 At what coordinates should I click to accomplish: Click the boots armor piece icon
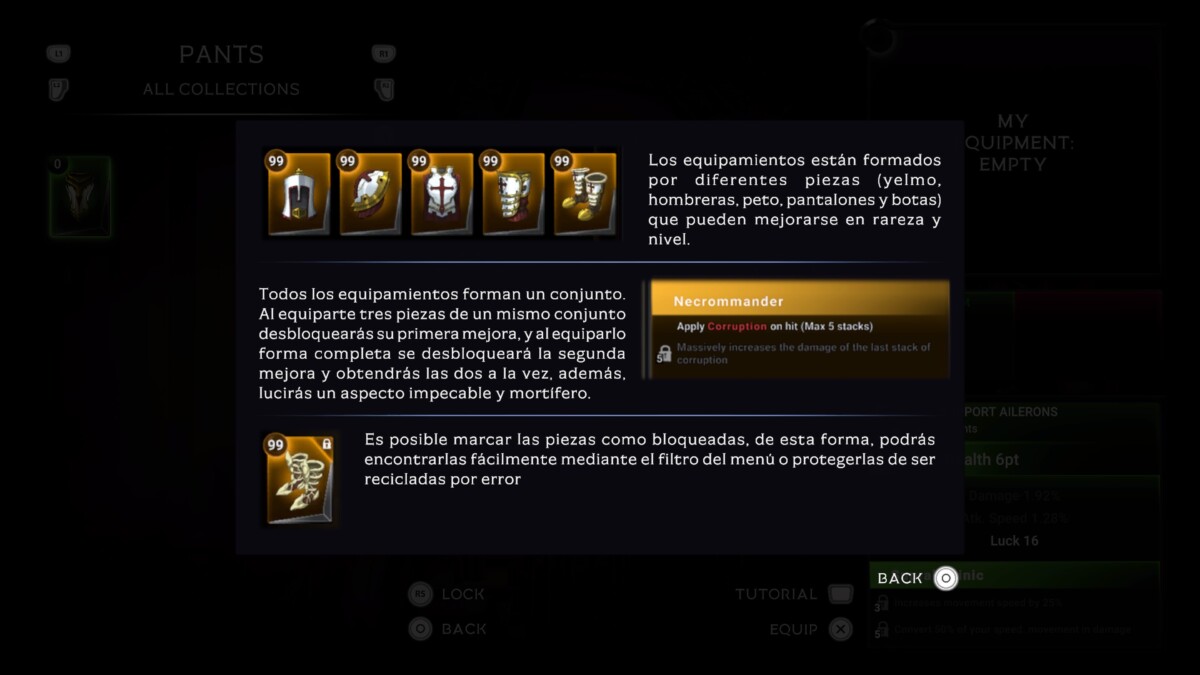[584, 194]
